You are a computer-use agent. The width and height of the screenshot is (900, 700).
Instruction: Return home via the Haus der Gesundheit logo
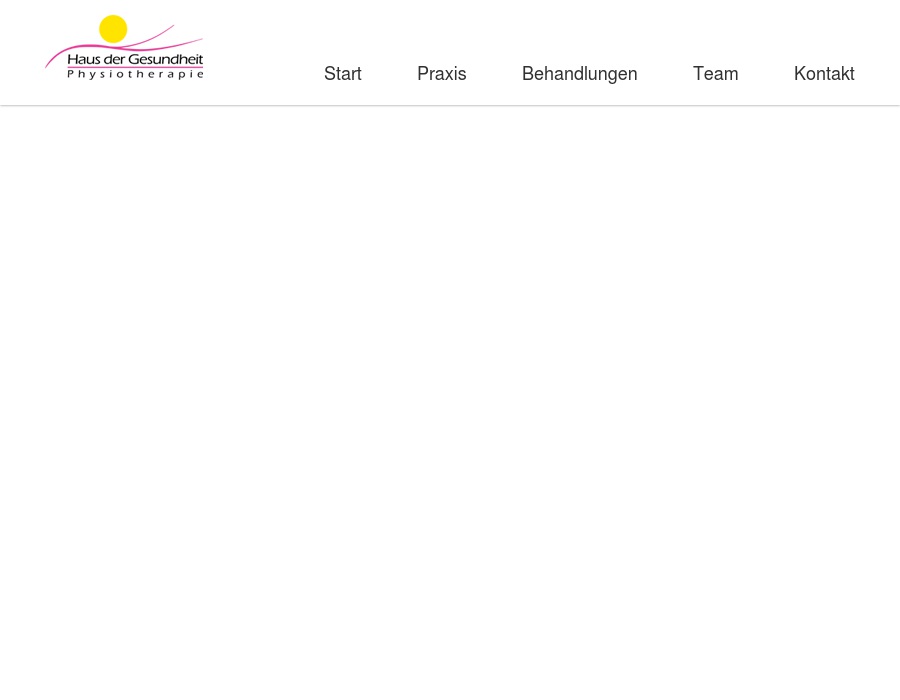pyautogui.click(x=124, y=48)
